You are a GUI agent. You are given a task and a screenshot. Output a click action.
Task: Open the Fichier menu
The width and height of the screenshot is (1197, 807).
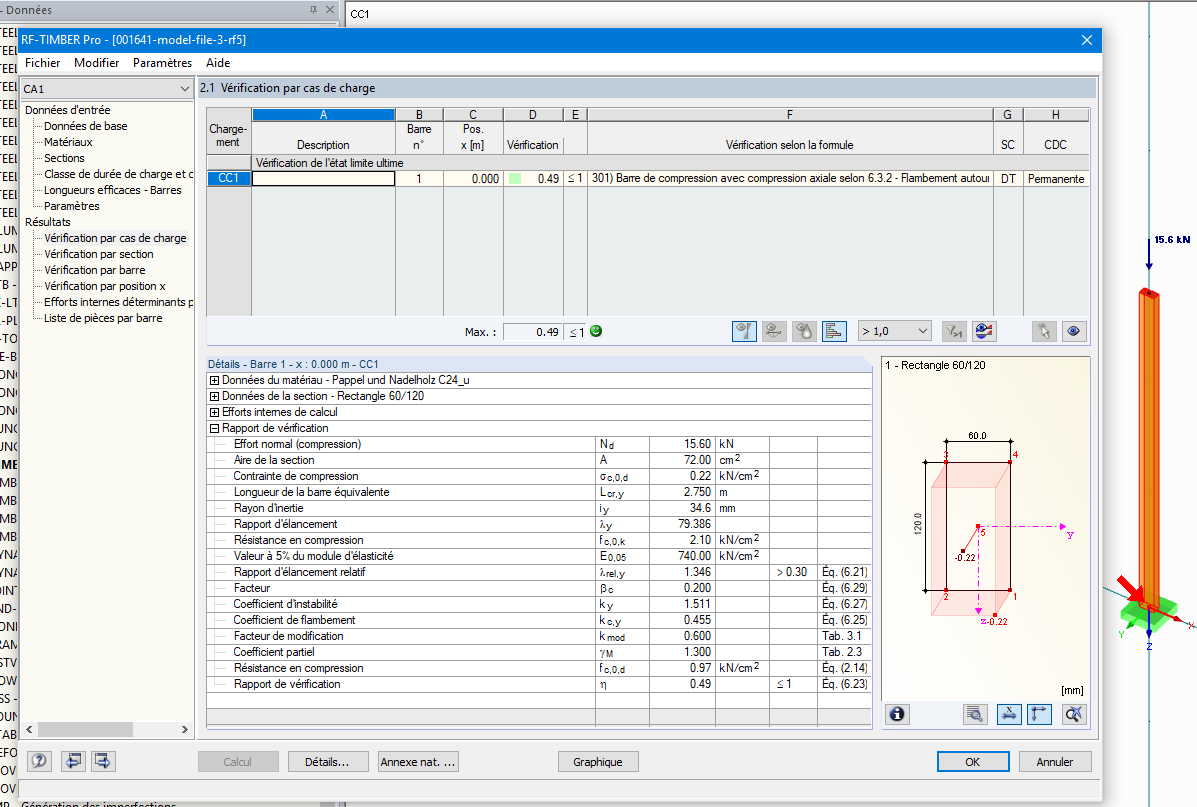[43, 63]
